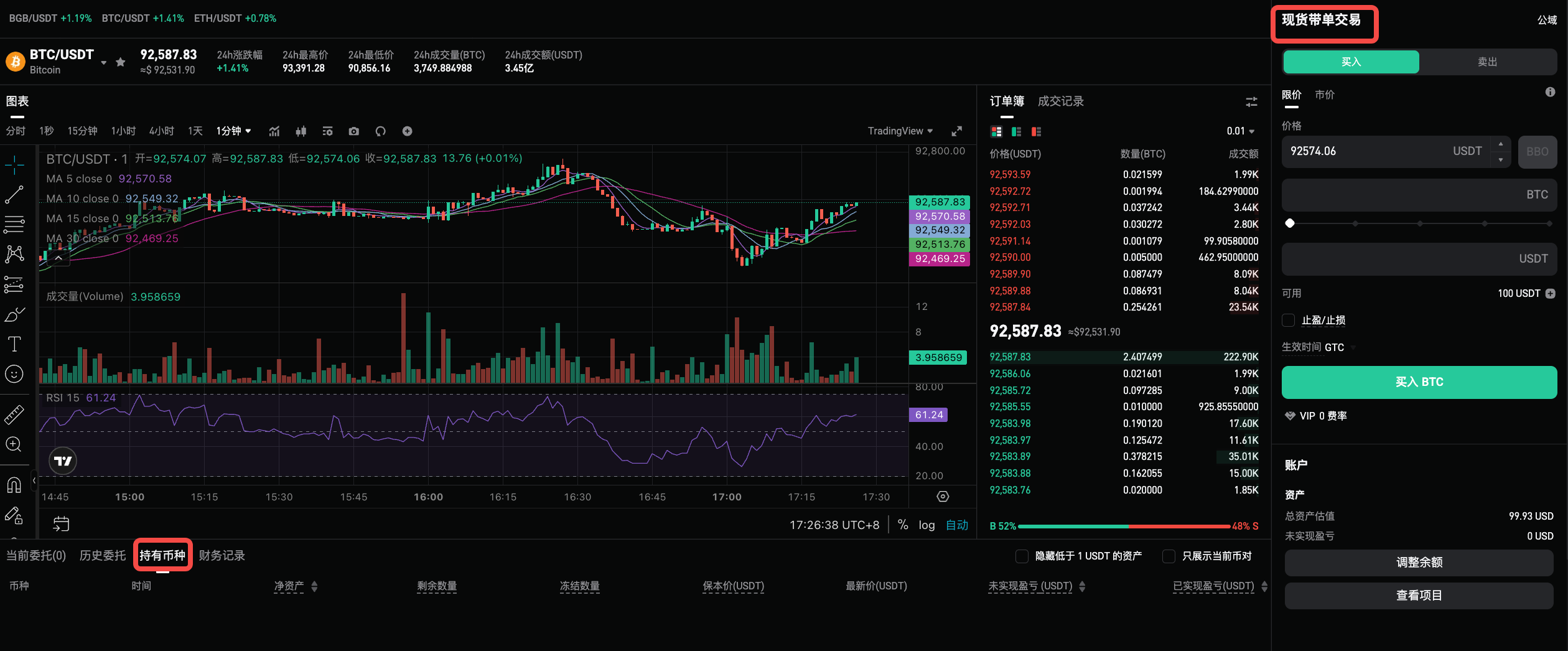Open the 1分钟 timeframe dropdown
Image resolution: width=1568 pixels, height=651 pixels.
[233, 131]
